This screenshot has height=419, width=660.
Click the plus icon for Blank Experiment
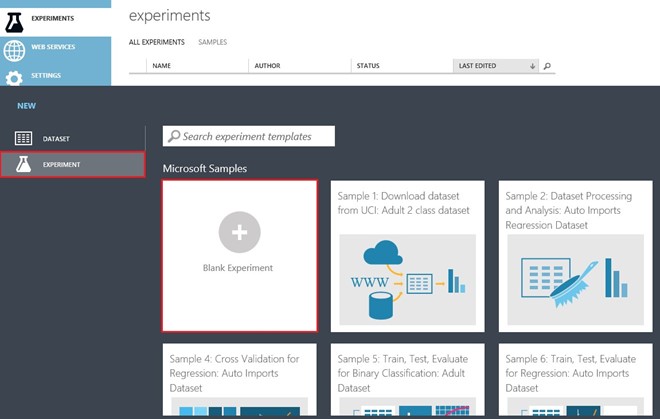coord(240,232)
